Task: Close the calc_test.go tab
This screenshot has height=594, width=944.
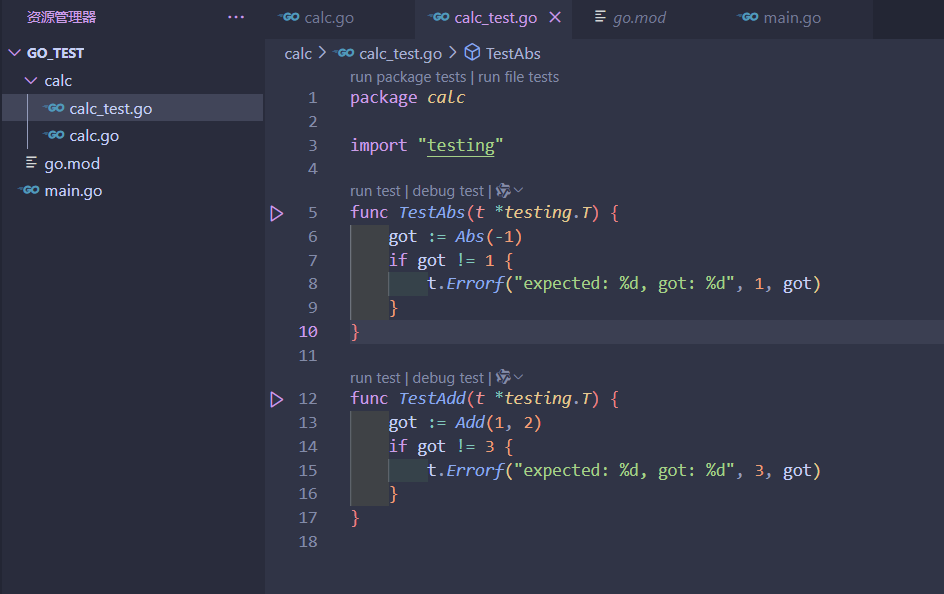Action: [x=555, y=17]
